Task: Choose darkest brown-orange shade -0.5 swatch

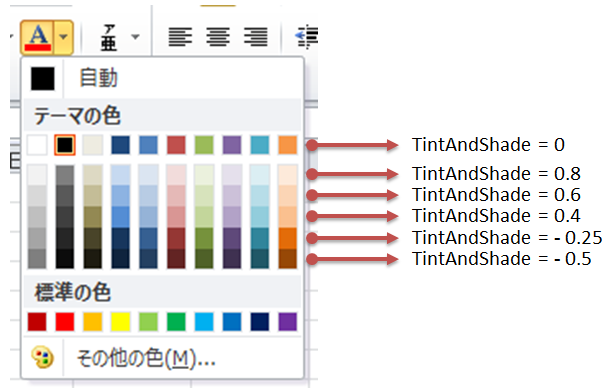Action: point(288,258)
